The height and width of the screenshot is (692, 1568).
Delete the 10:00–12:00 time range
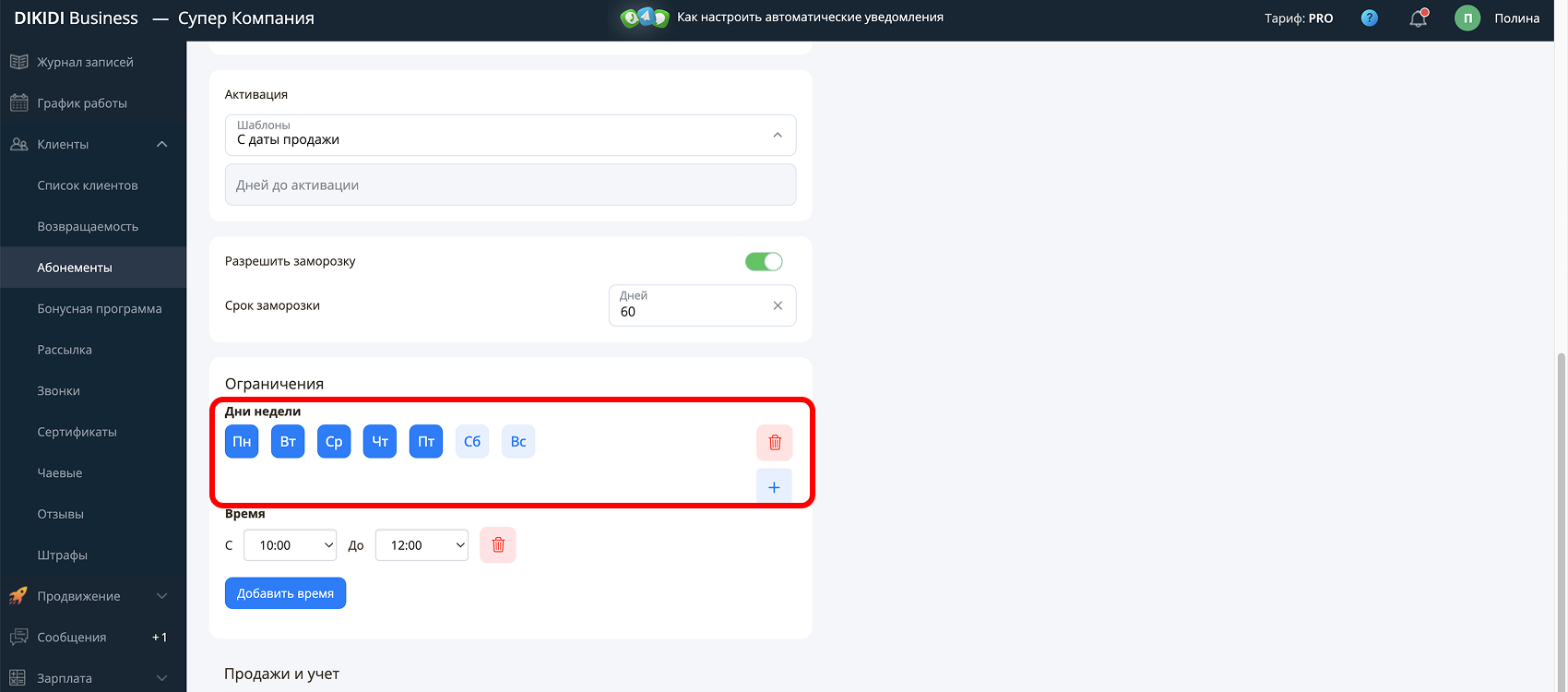(x=498, y=545)
